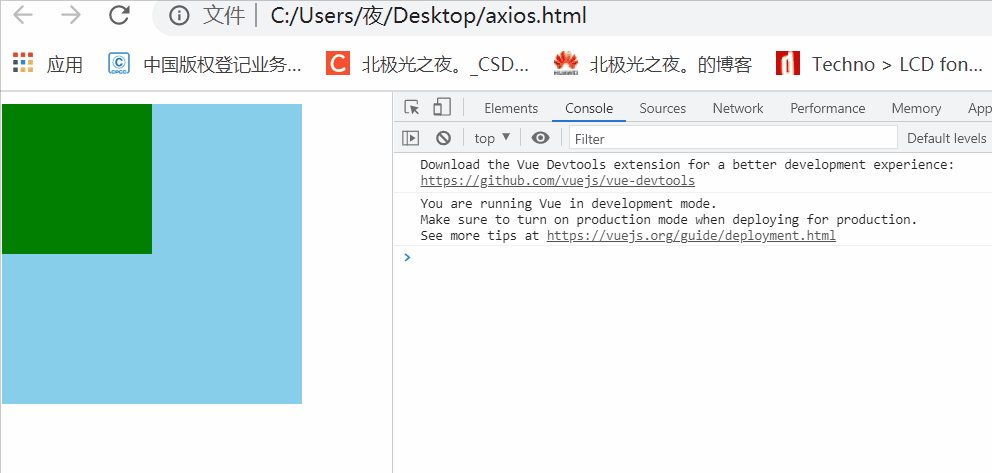Switch to the Sources tab
Image resolution: width=992 pixels, height=473 pixels.
click(662, 109)
